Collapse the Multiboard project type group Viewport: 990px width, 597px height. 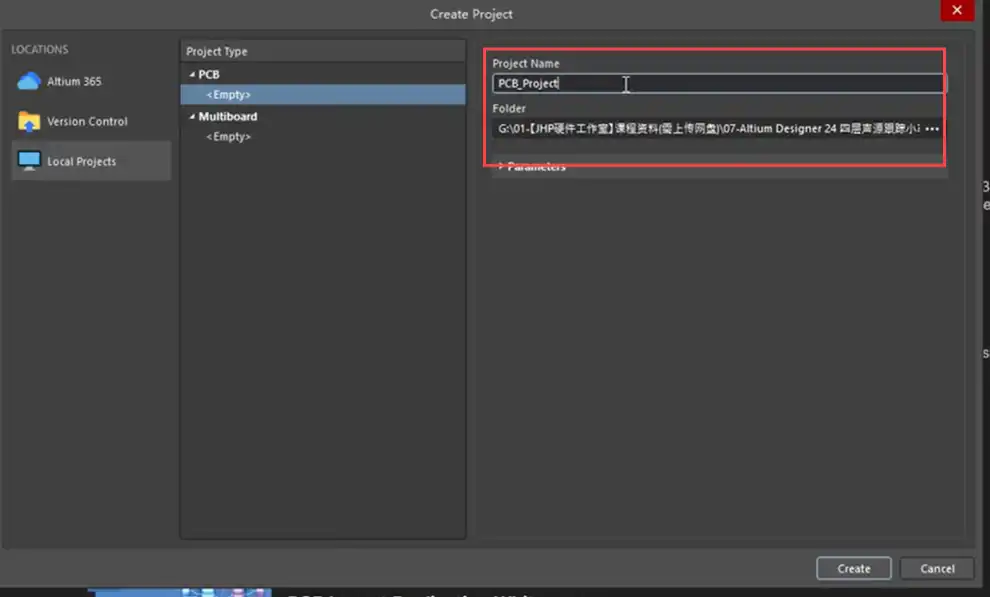pyautogui.click(x=191, y=117)
